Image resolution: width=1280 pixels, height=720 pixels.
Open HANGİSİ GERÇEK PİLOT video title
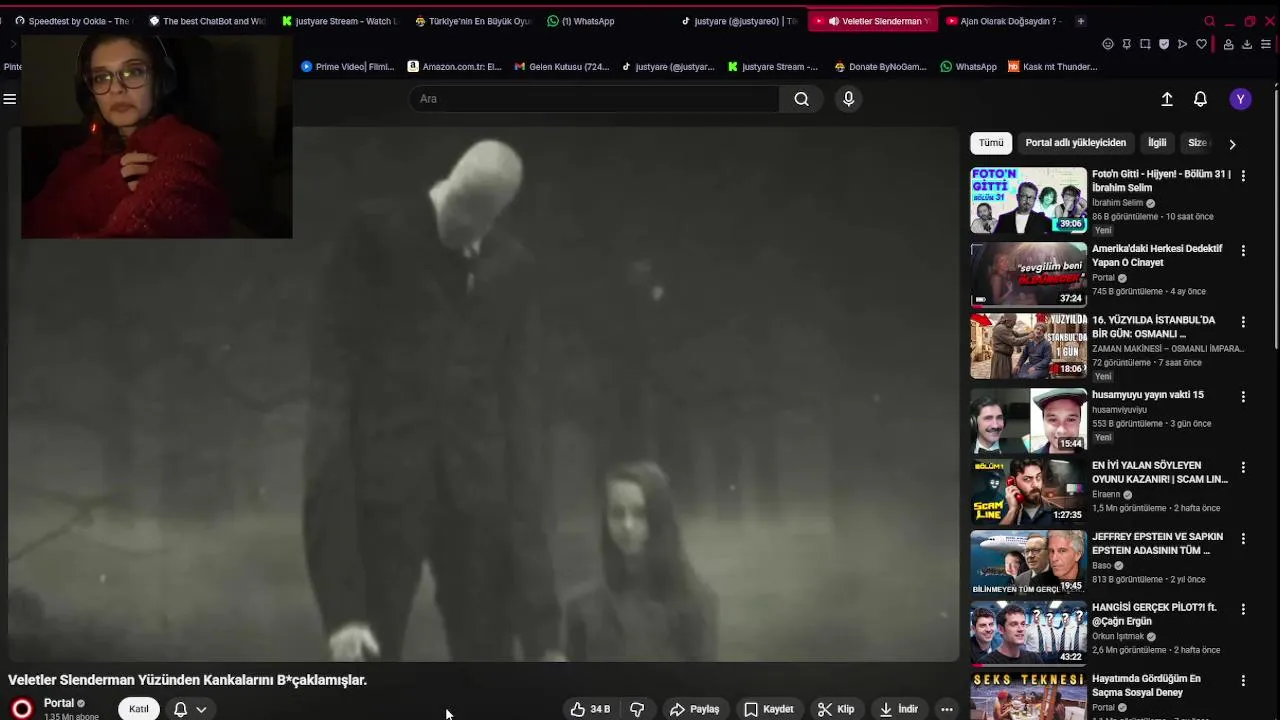(x=1154, y=614)
